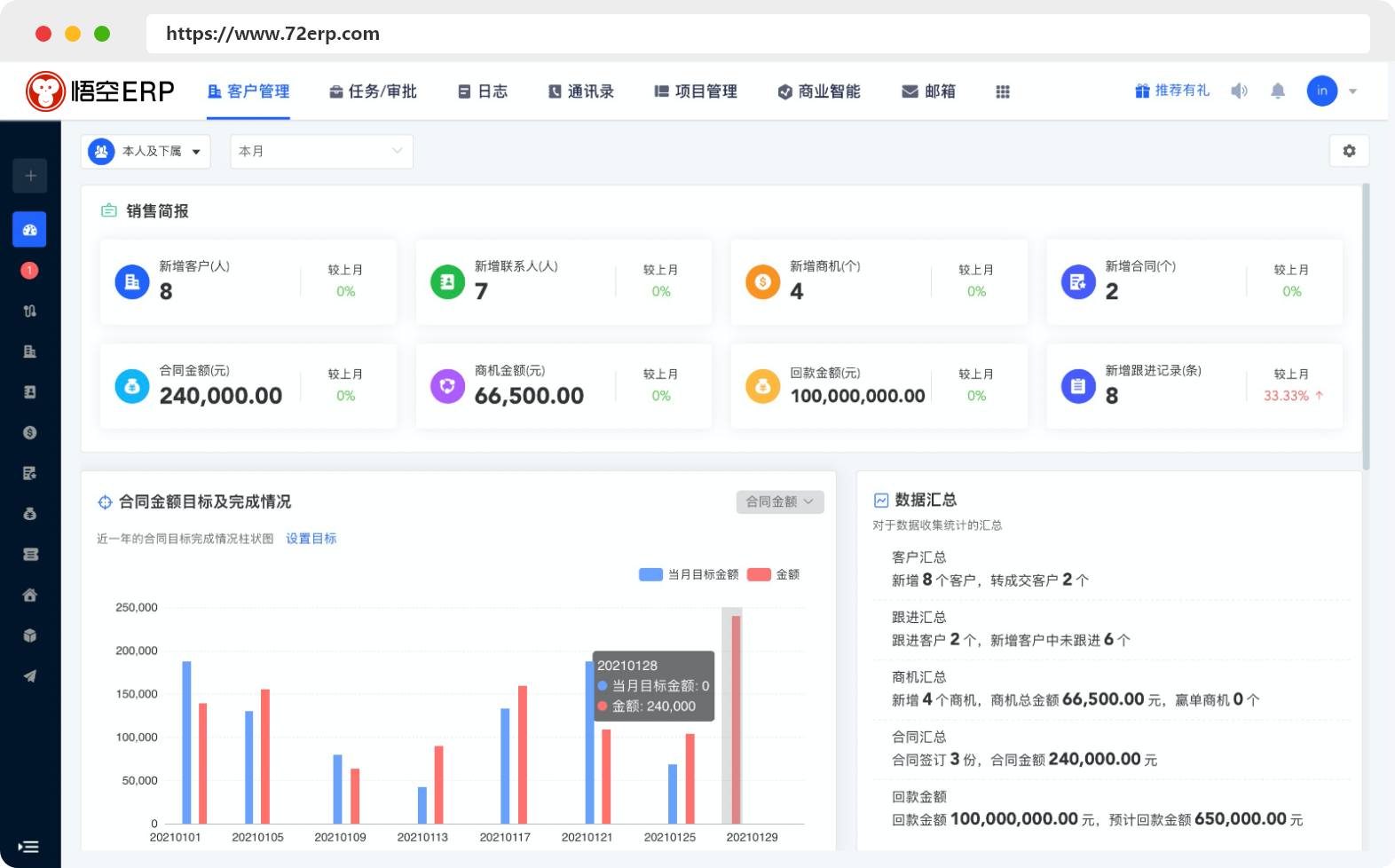Open dashboard settings gear icon

pos(1349,151)
